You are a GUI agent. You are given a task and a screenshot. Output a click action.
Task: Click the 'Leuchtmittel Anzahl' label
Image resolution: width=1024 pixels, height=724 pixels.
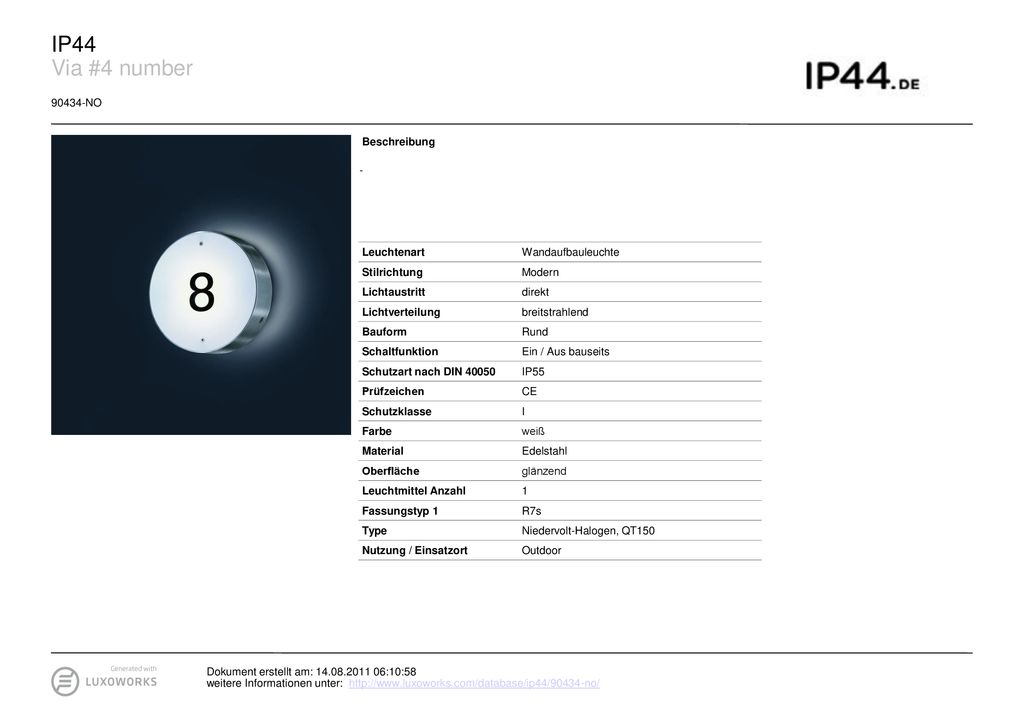(x=414, y=491)
